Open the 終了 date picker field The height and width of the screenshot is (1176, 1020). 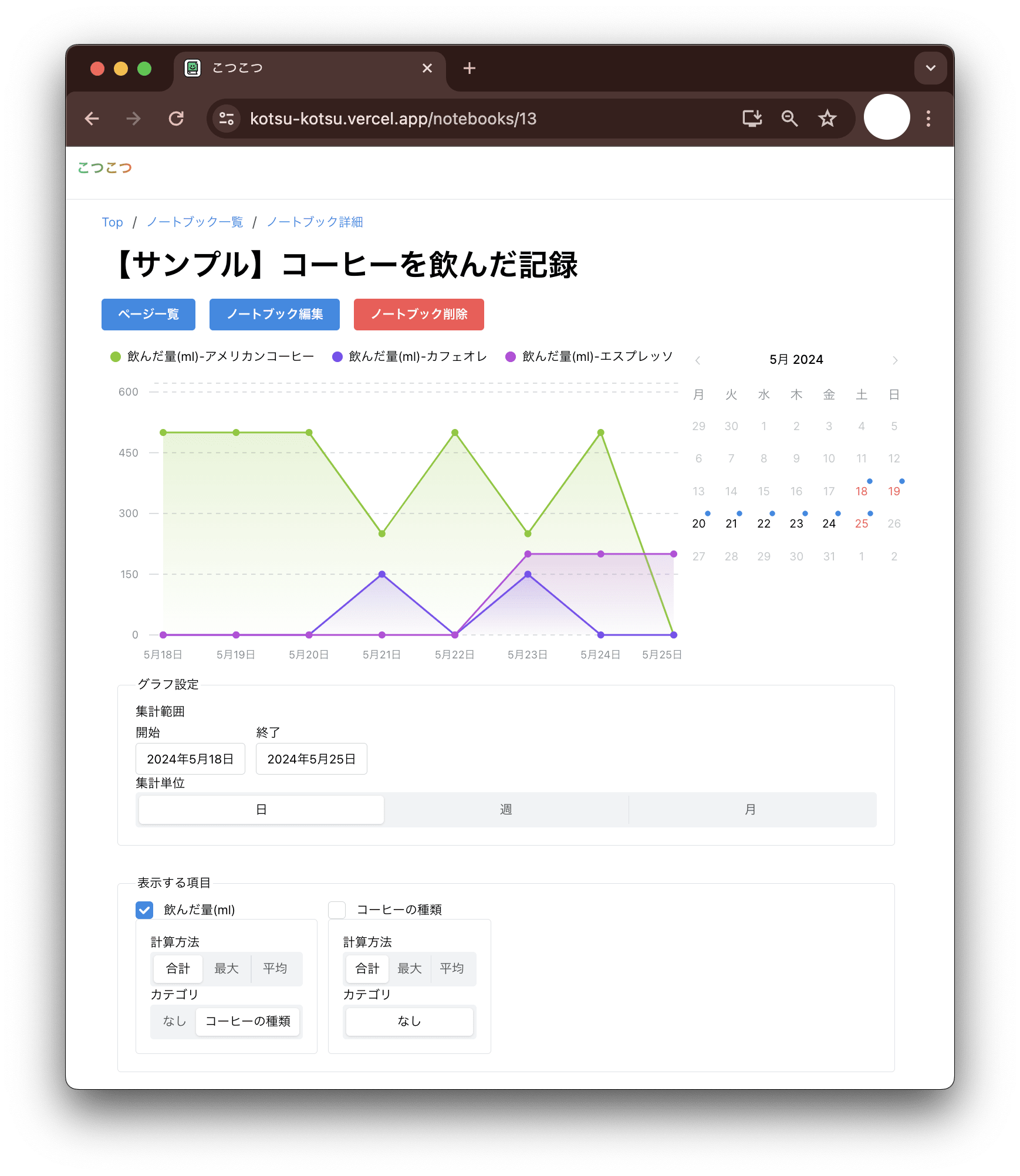tap(312, 759)
